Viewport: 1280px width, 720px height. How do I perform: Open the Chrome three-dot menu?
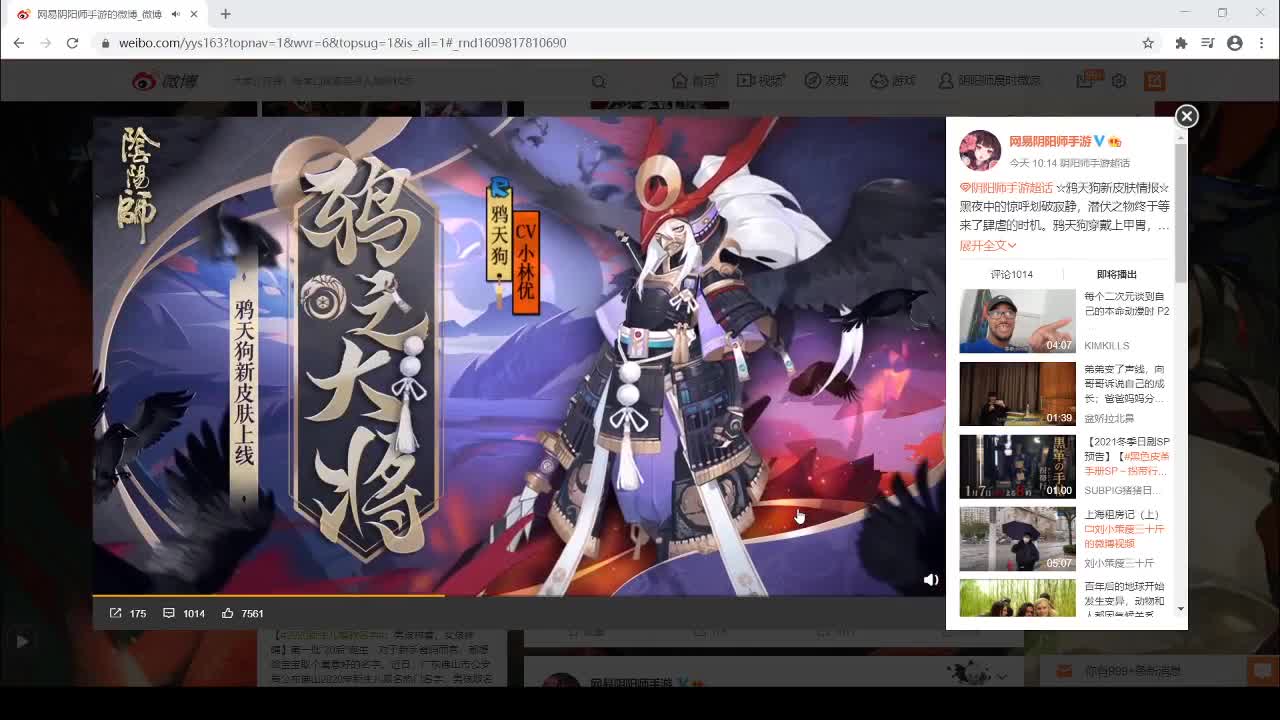click(x=1260, y=43)
